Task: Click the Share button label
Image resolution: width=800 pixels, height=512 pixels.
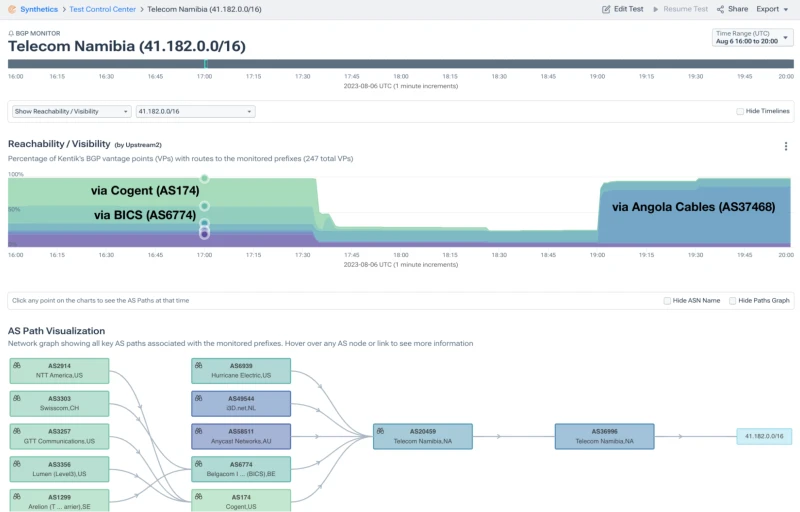Action: click(x=738, y=9)
